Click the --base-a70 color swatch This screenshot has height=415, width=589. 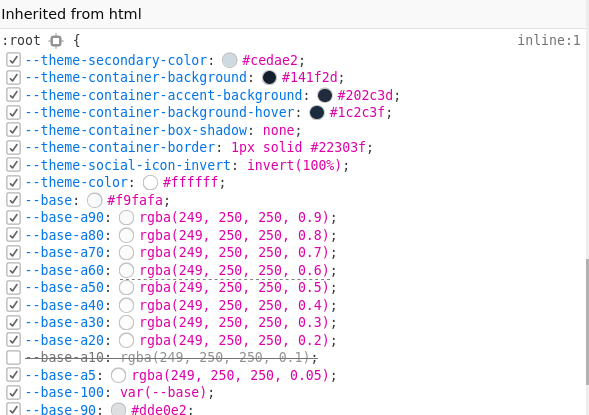pyautogui.click(x=127, y=252)
